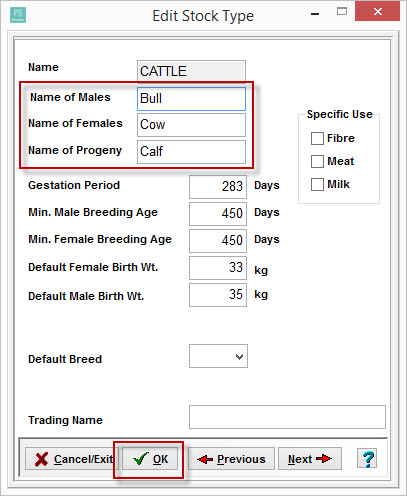Go to the Previous stock type
The image size is (407, 496).
(232, 459)
